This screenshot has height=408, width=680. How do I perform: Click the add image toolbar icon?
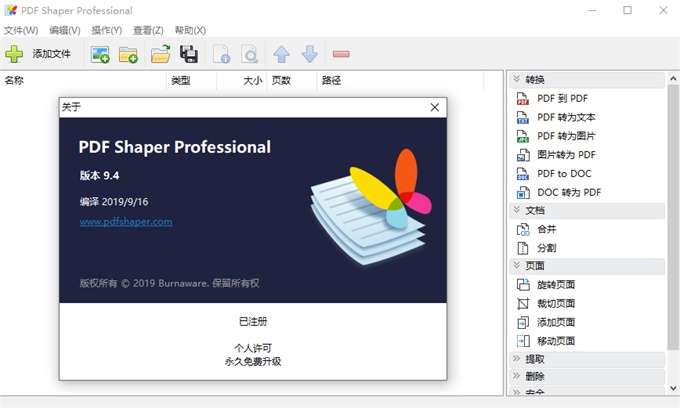[100, 54]
